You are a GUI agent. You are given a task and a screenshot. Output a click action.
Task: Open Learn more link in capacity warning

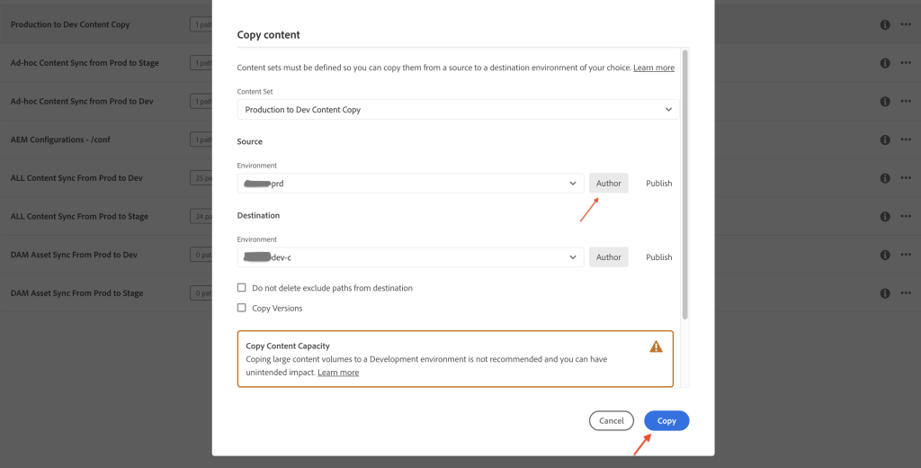click(338, 372)
